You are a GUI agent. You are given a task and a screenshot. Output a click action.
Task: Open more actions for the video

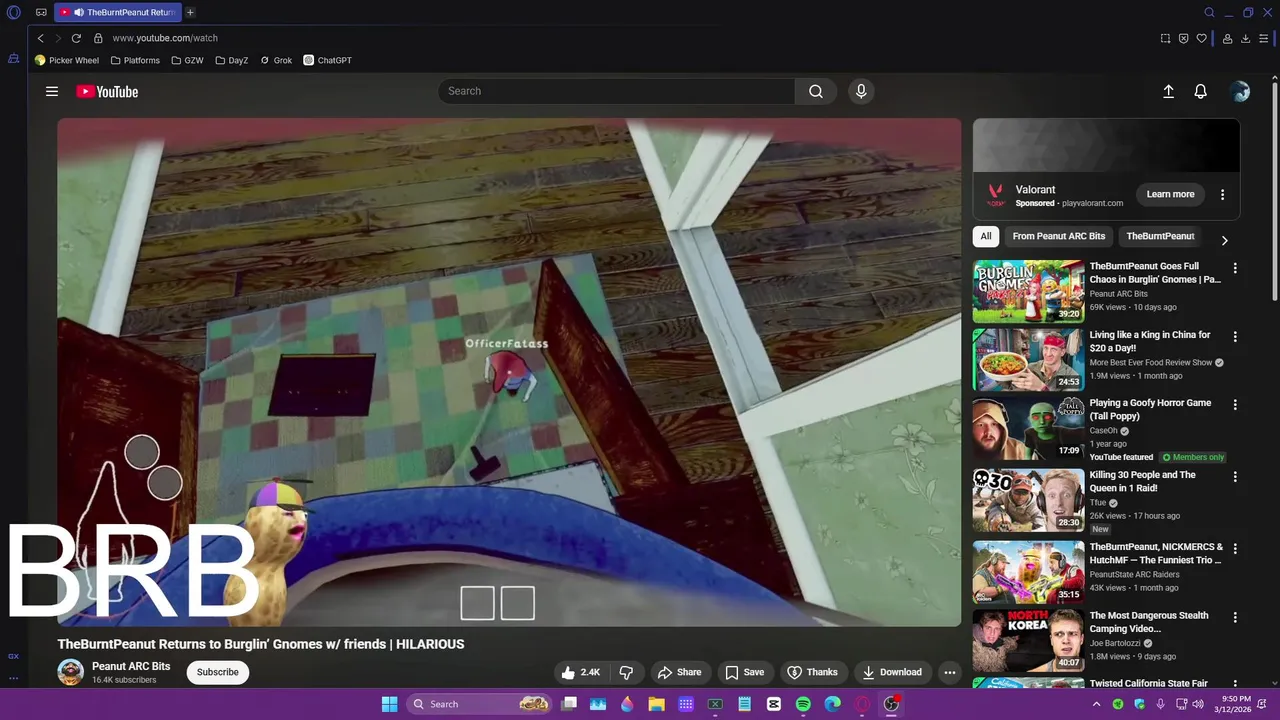click(x=950, y=672)
